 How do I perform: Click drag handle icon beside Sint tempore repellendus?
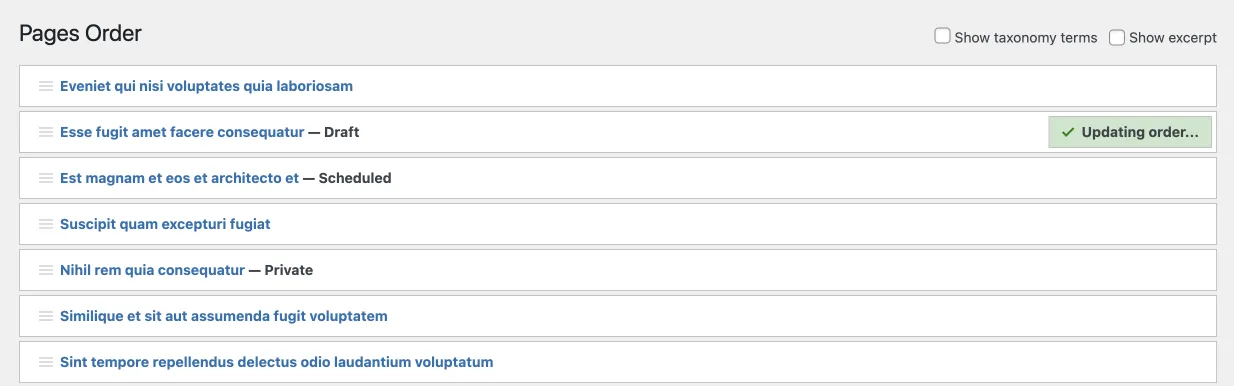tap(45, 362)
